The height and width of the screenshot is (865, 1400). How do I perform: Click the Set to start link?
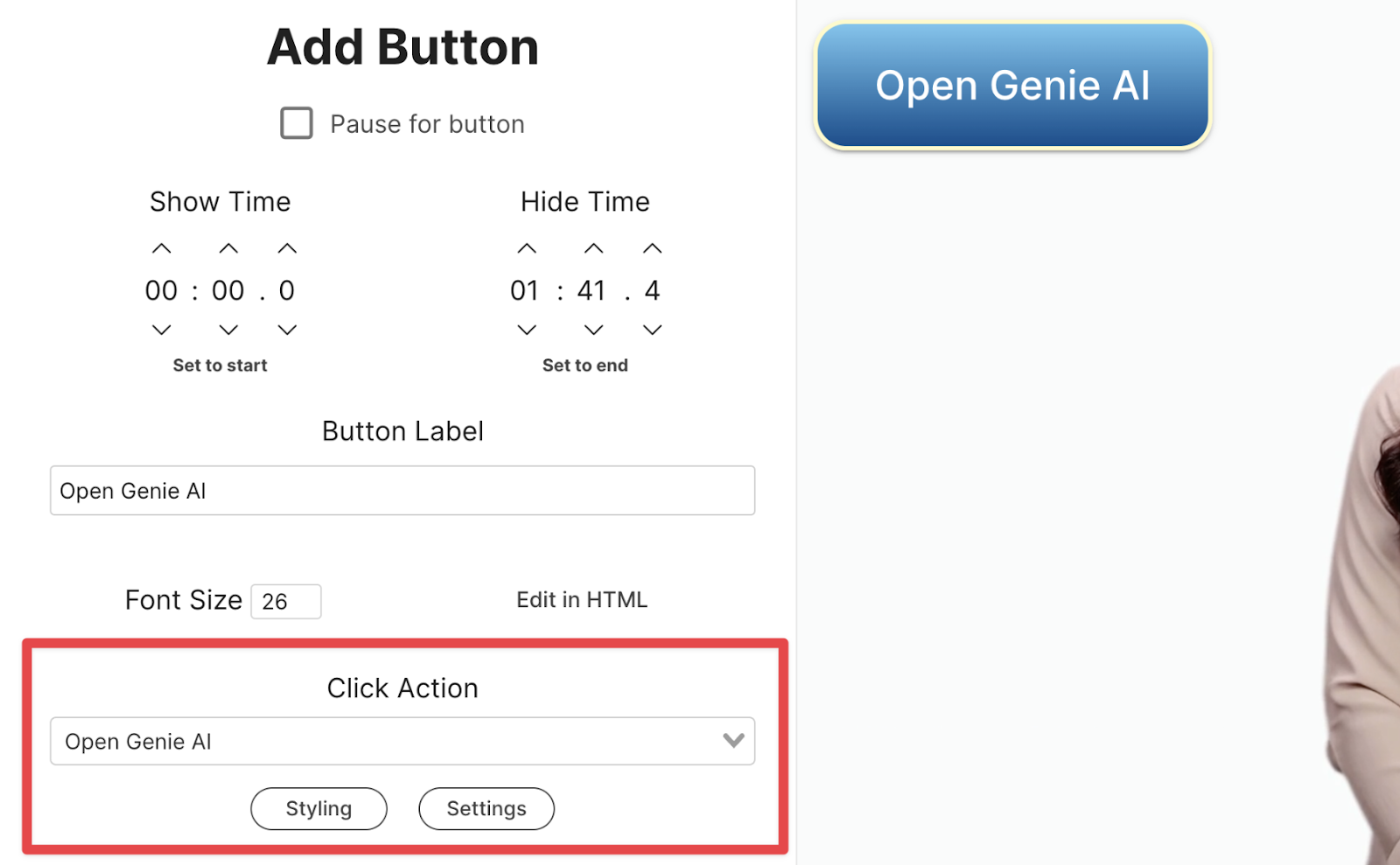coord(220,366)
